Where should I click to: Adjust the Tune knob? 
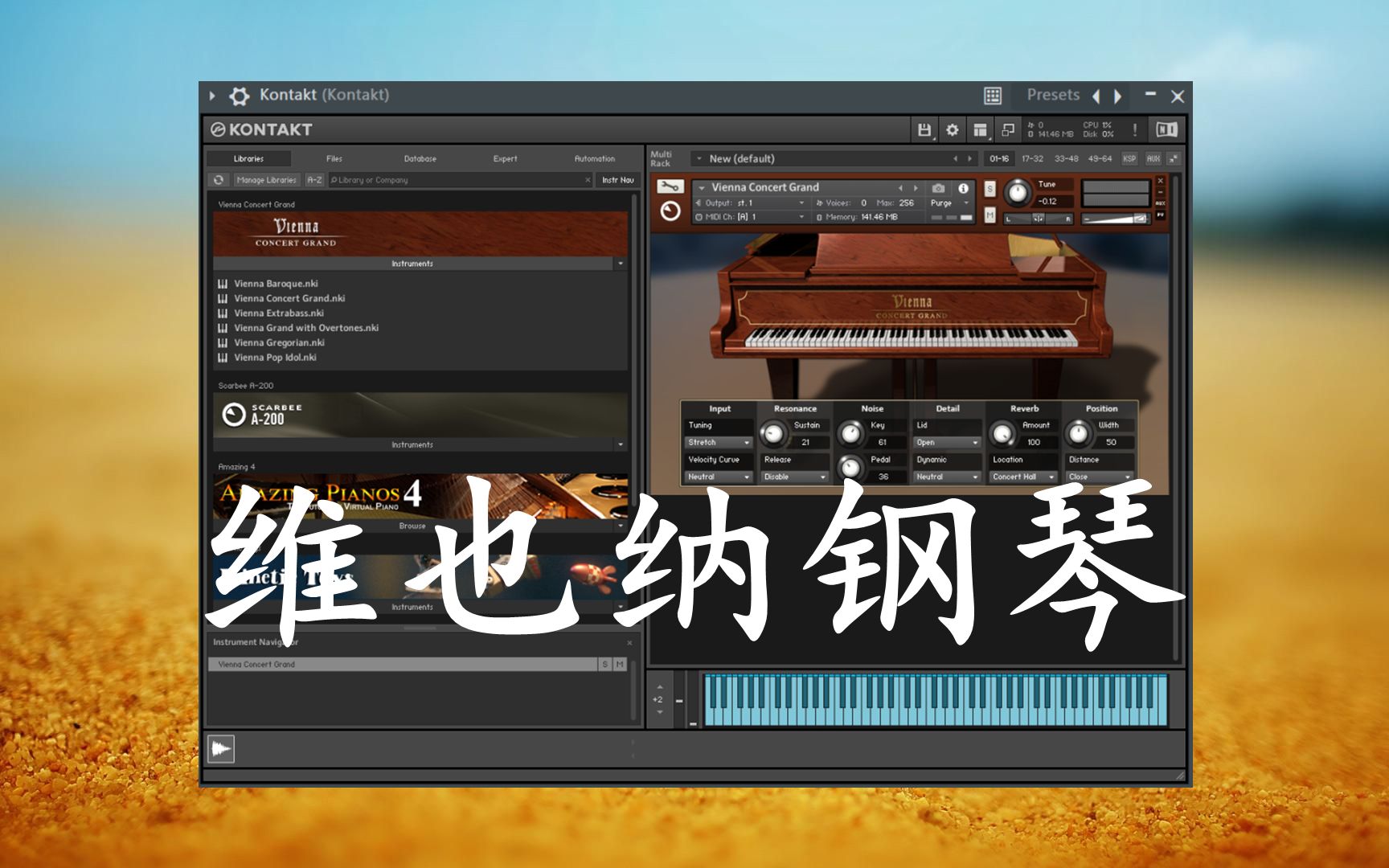click(1018, 192)
